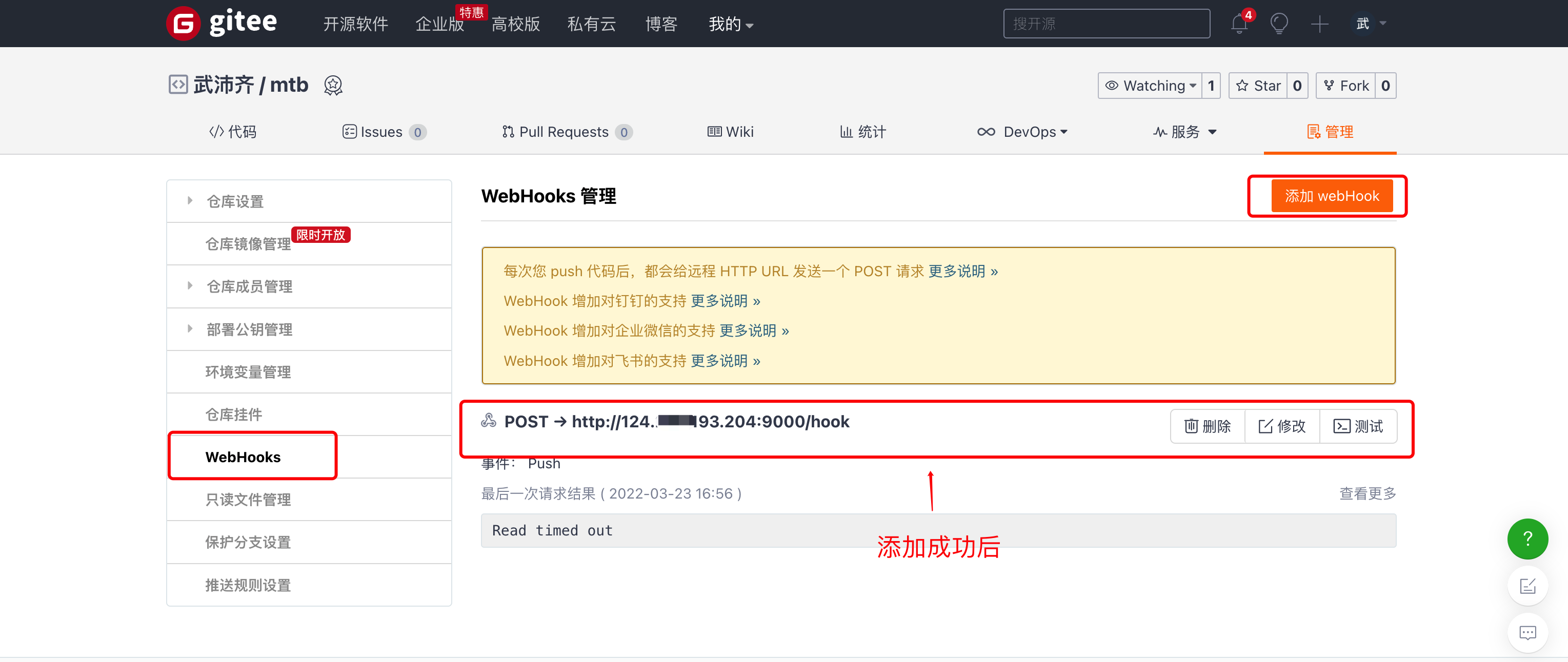Open the notifications bell

(1238, 25)
